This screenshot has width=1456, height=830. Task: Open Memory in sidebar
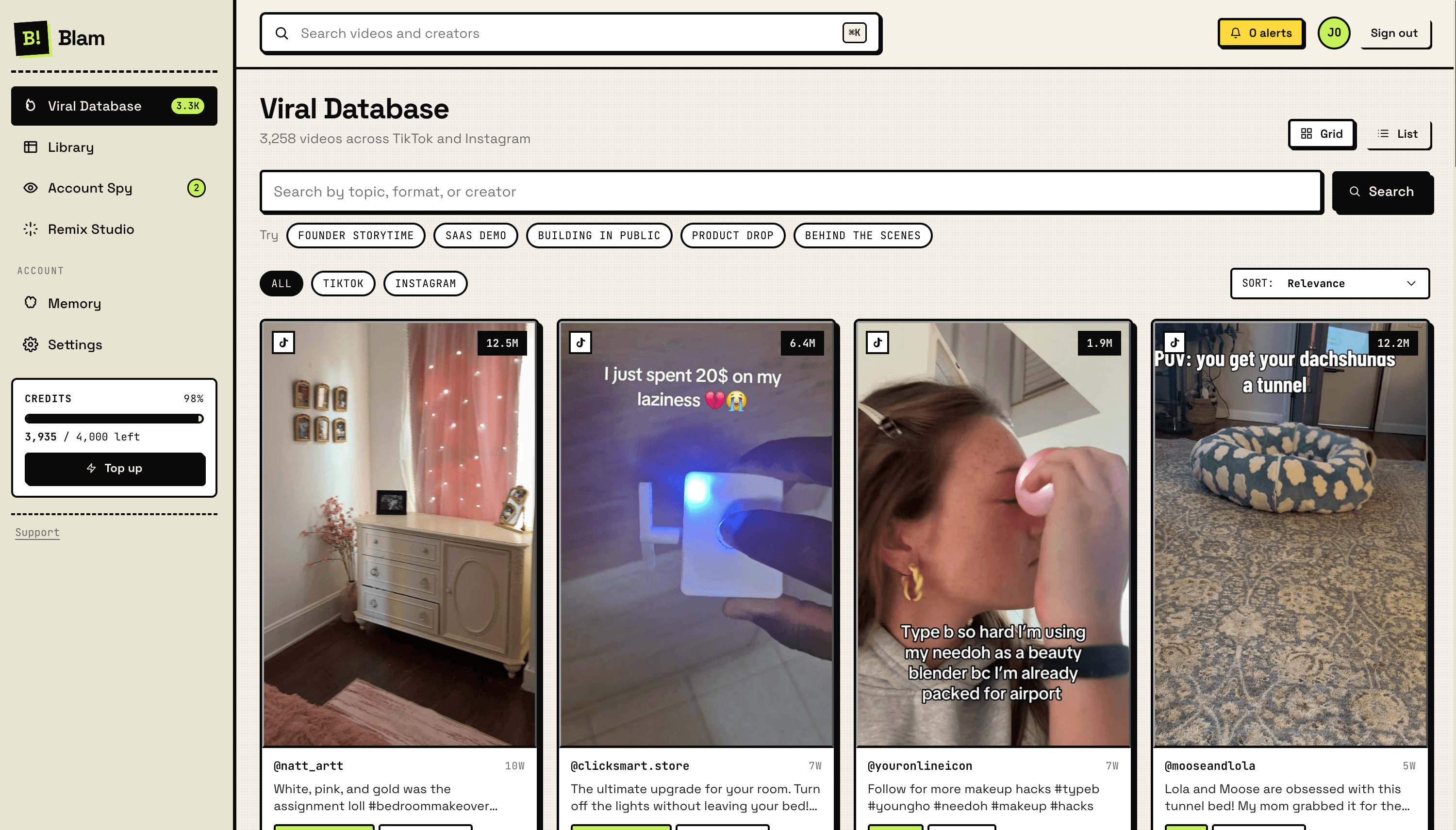click(114, 303)
